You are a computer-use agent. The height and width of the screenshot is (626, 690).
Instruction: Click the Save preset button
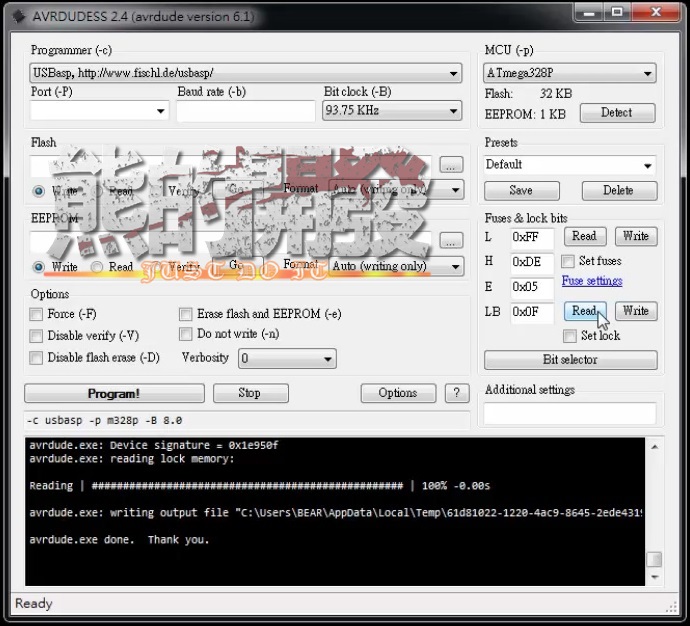point(521,190)
